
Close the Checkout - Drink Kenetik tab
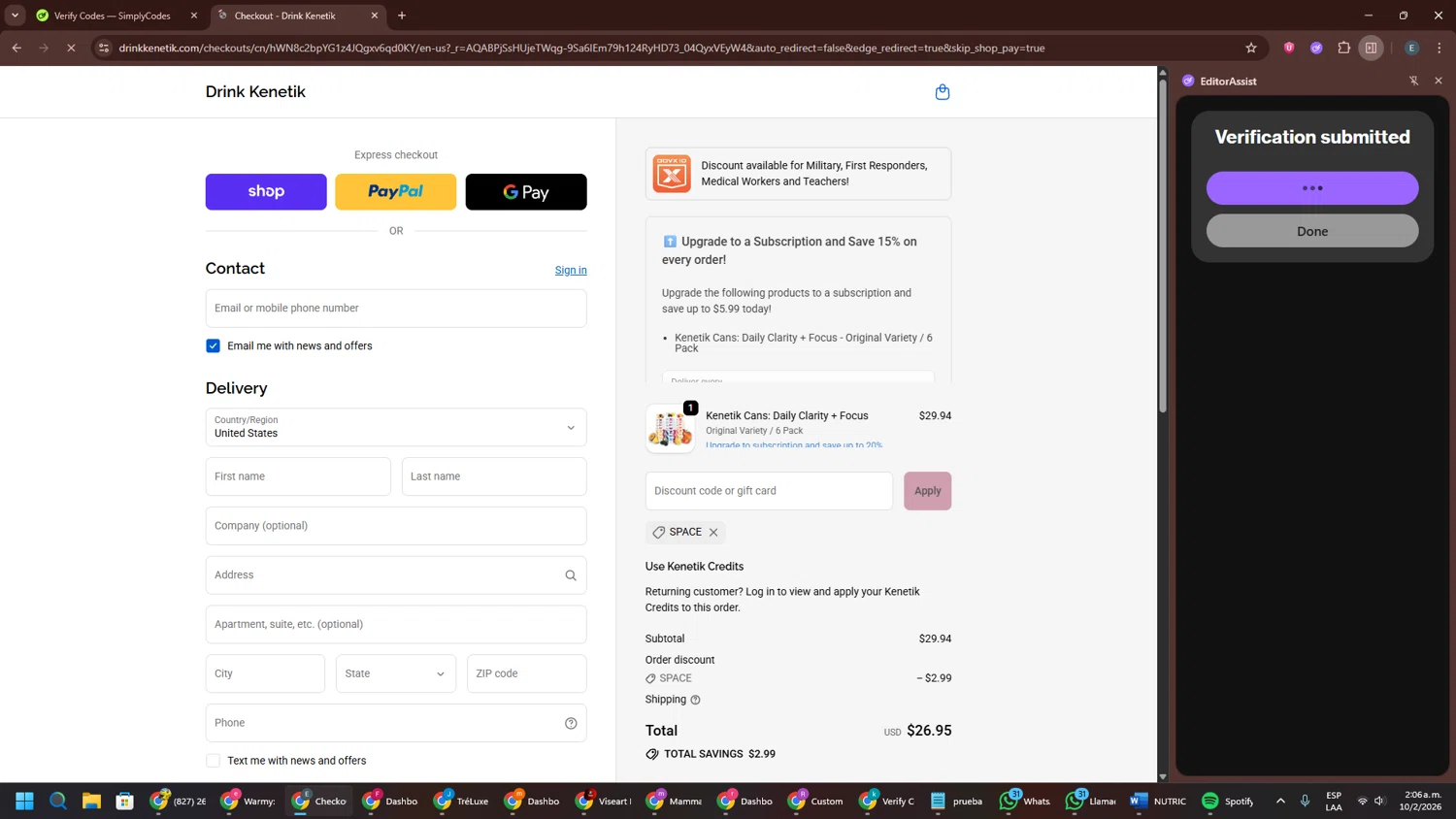(x=375, y=16)
